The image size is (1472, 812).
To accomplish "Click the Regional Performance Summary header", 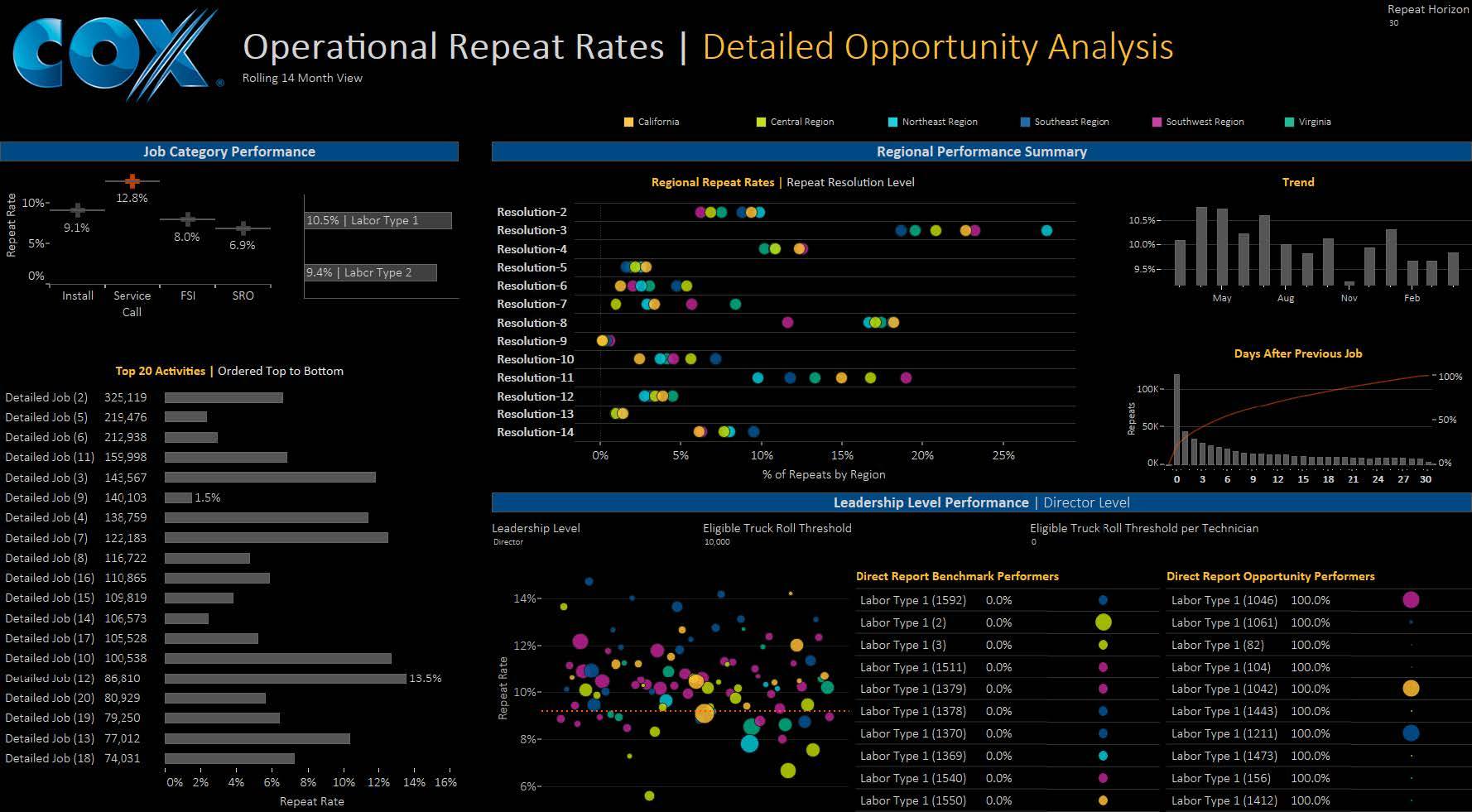I will coord(981,151).
